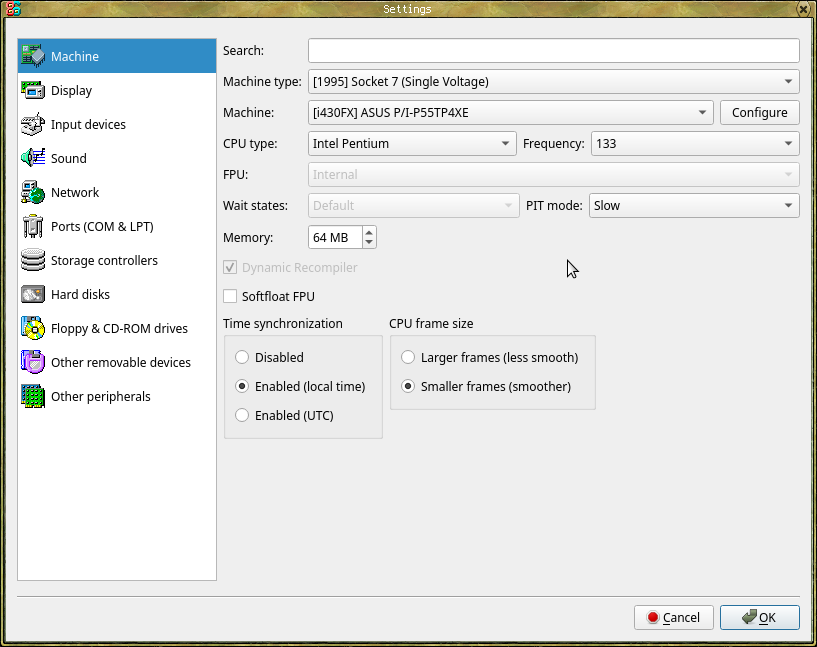Click the Hard disks drive icon
Viewport: 817px width, 647px height.
[33, 295]
